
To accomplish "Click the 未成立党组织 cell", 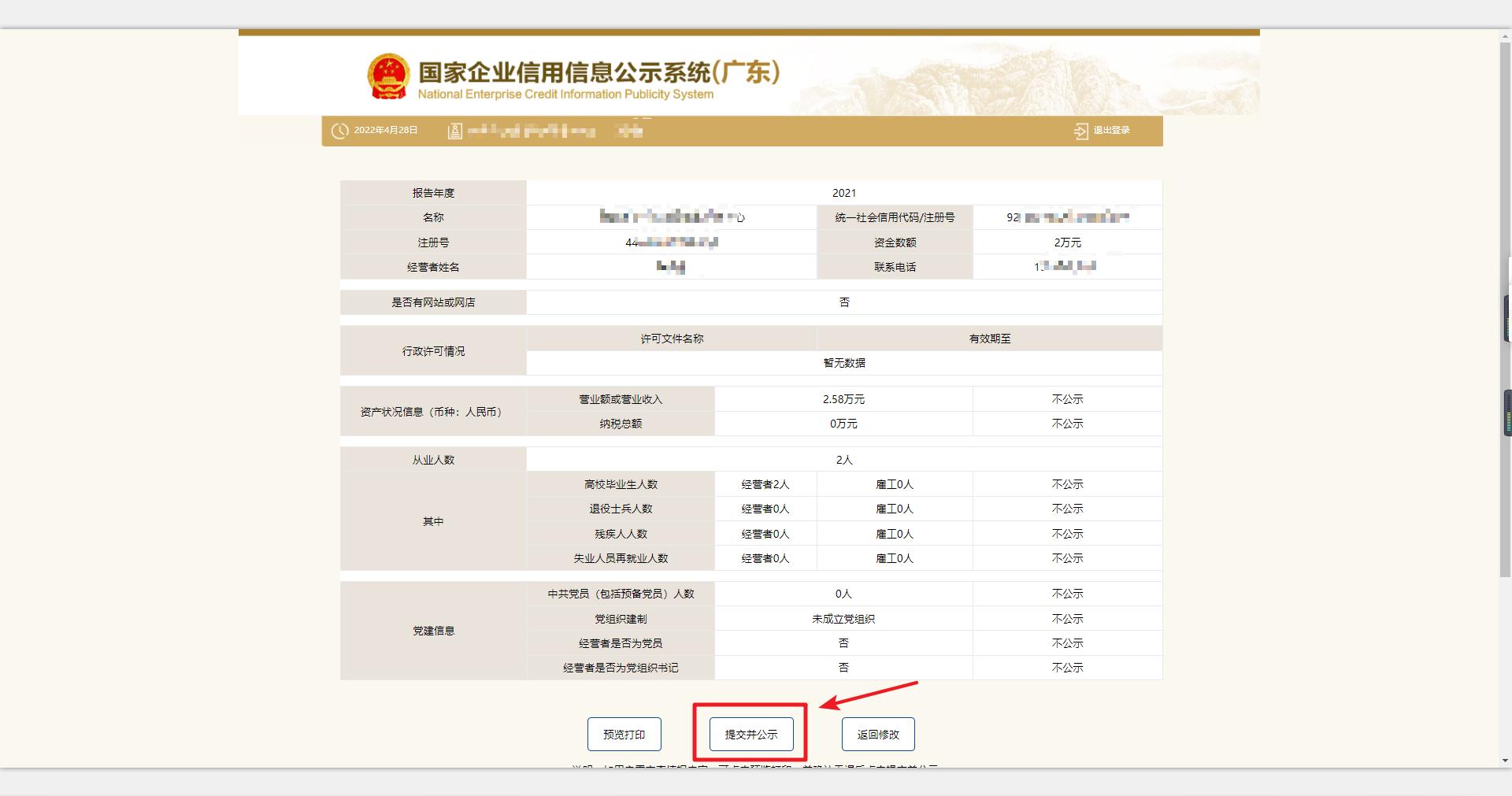I will 844,618.
